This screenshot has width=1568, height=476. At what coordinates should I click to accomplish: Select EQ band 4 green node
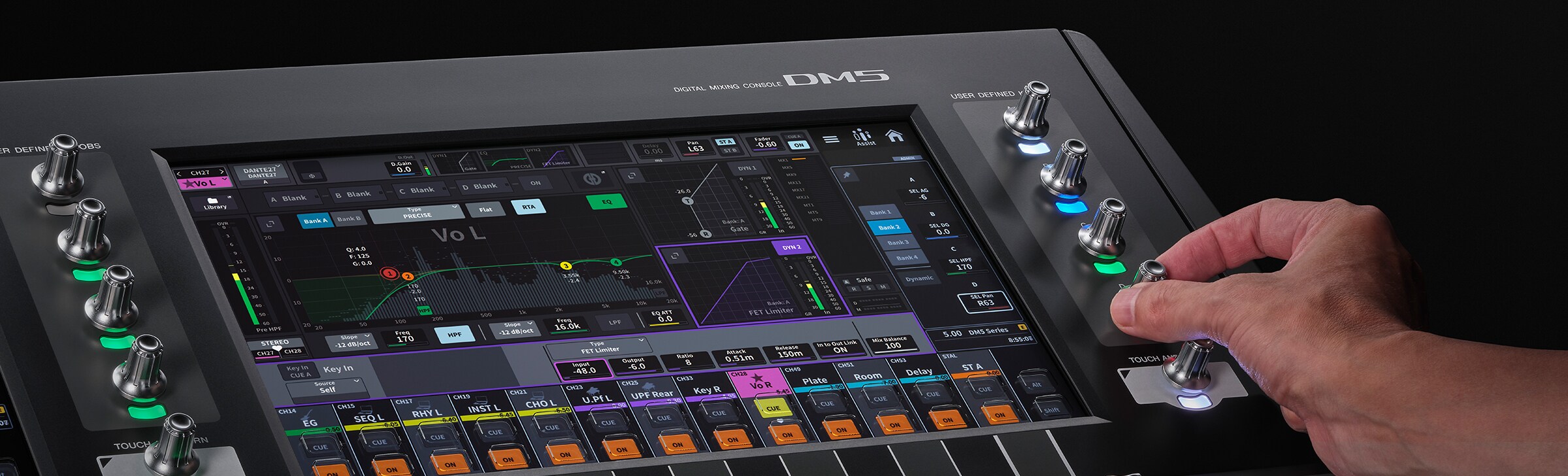click(x=616, y=262)
